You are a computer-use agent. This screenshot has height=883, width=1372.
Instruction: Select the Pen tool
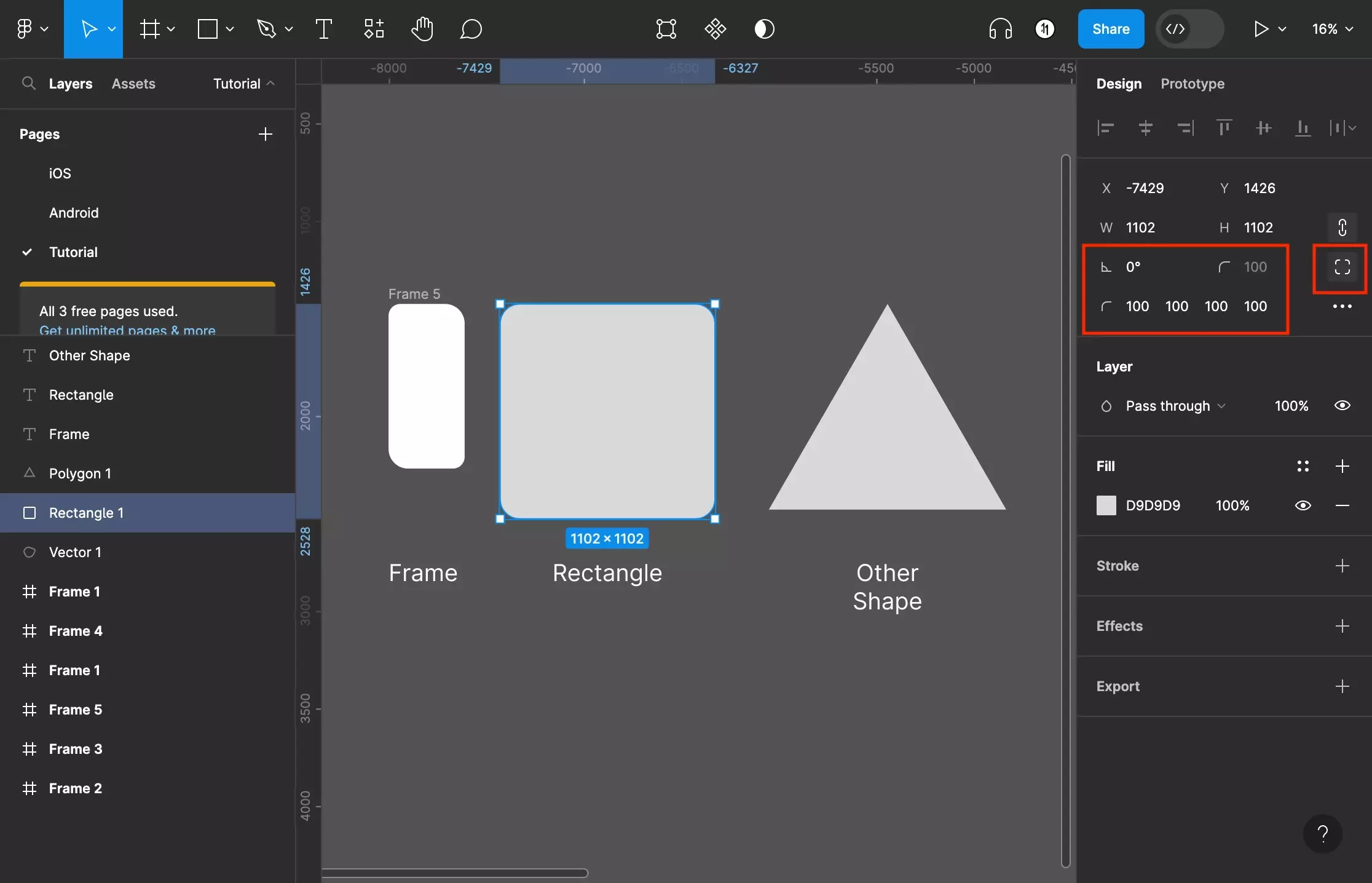point(266,29)
